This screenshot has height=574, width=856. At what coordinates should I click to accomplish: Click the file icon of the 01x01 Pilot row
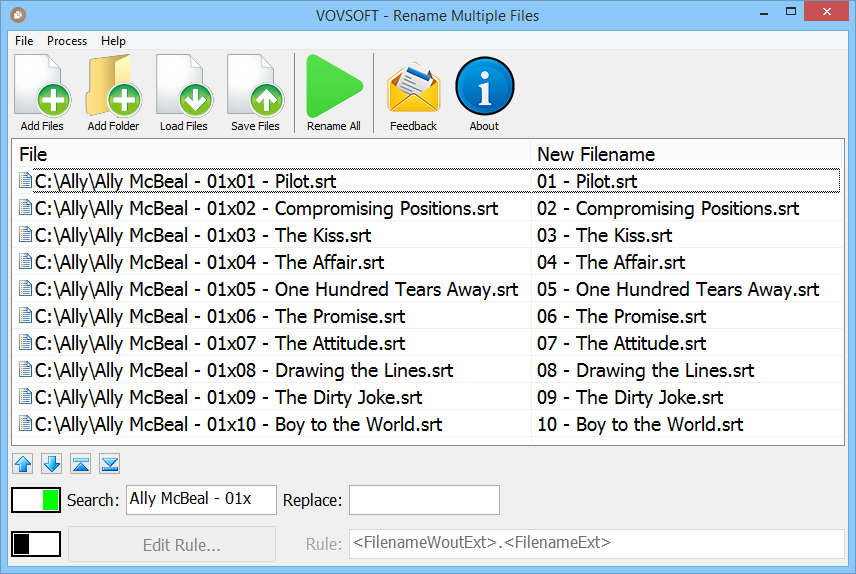25,180
